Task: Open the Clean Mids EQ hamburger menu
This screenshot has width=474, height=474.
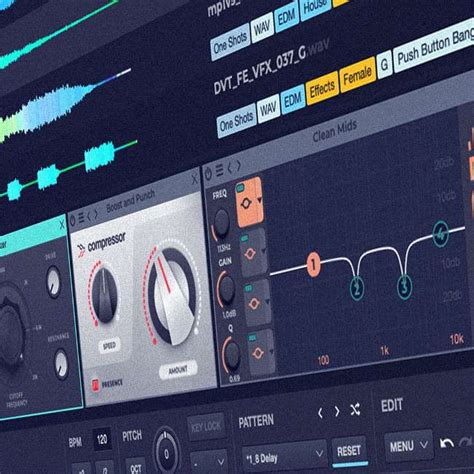Action: click(220, 170)
